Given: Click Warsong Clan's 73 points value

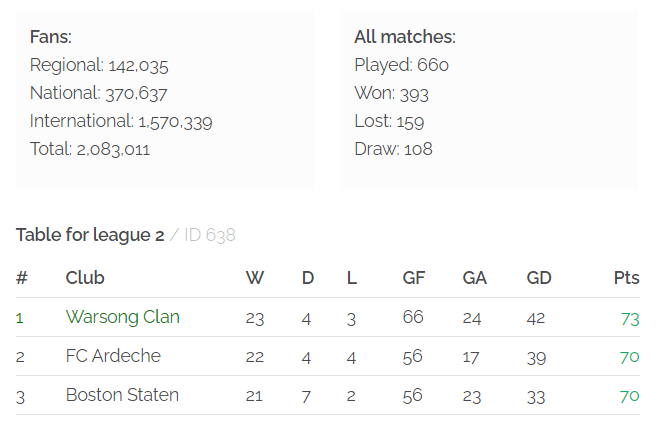Looking at the screenshot, I should pyautogui.click(x=629, y=318).
